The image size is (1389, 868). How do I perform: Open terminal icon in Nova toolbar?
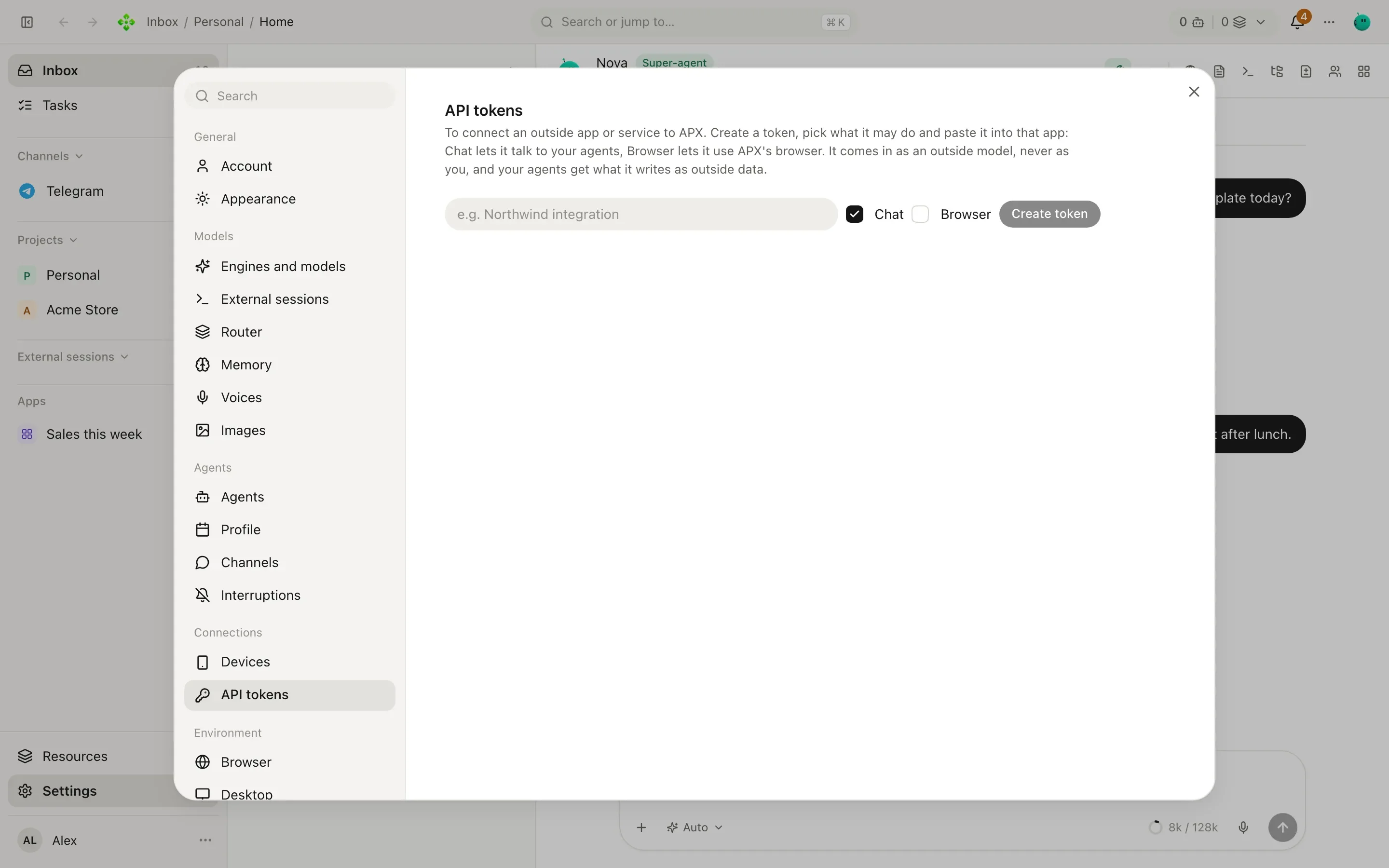[x=1248, y=71]
